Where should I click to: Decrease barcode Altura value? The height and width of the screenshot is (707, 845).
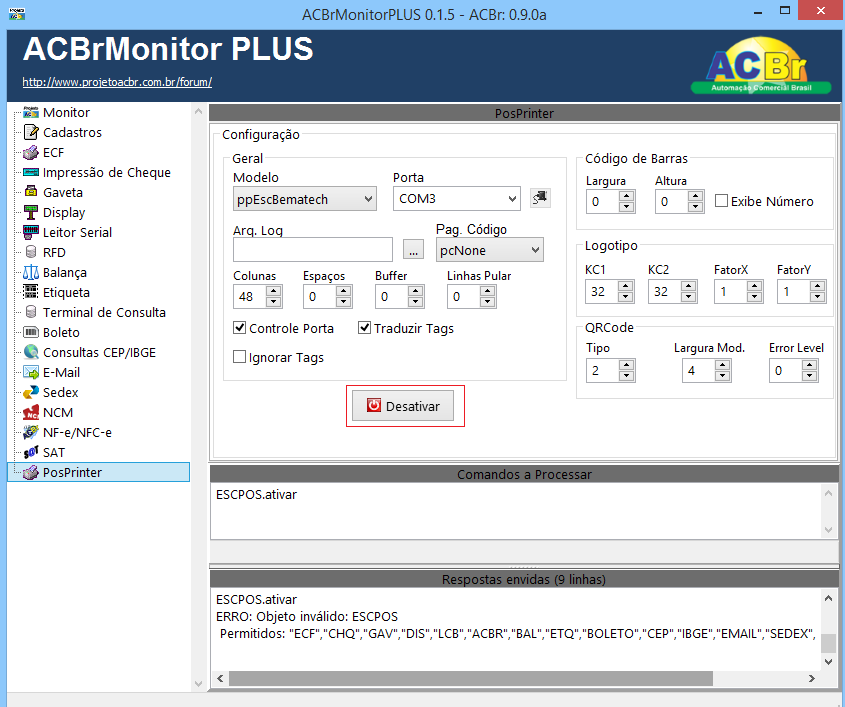tap(696, 207)
